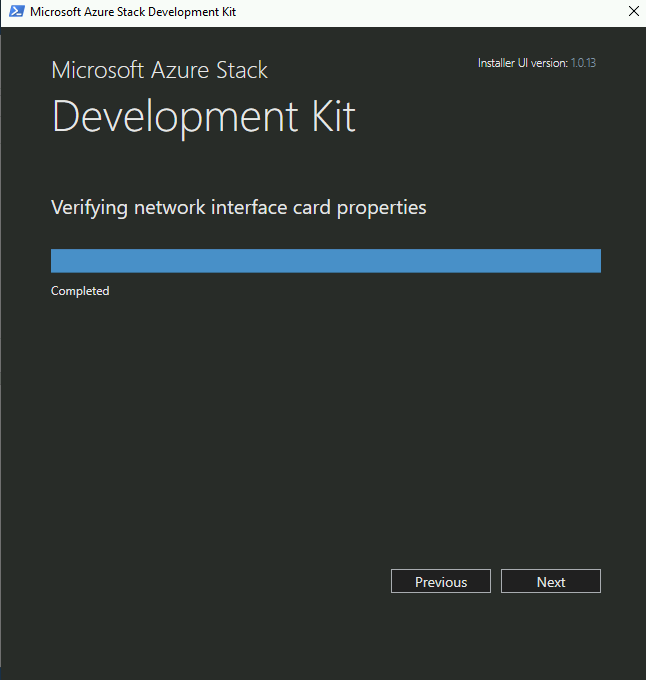Click the Verifying network interface card heading
This screenshot has width=646, height=680.
tap(238, 208)
